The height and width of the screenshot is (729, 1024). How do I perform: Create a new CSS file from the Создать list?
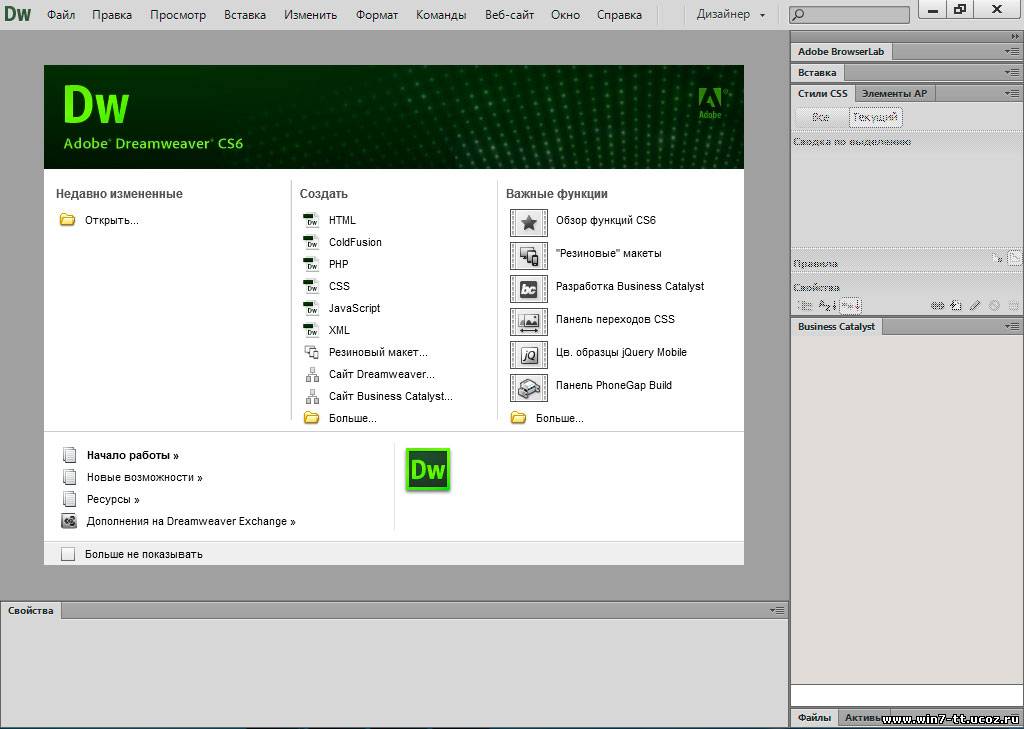tap(340, 286)
